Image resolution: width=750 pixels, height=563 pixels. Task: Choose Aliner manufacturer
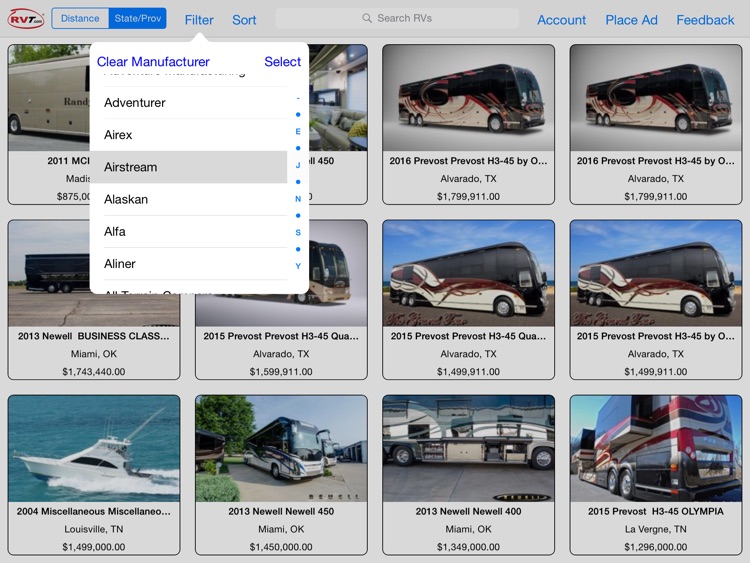189,264
